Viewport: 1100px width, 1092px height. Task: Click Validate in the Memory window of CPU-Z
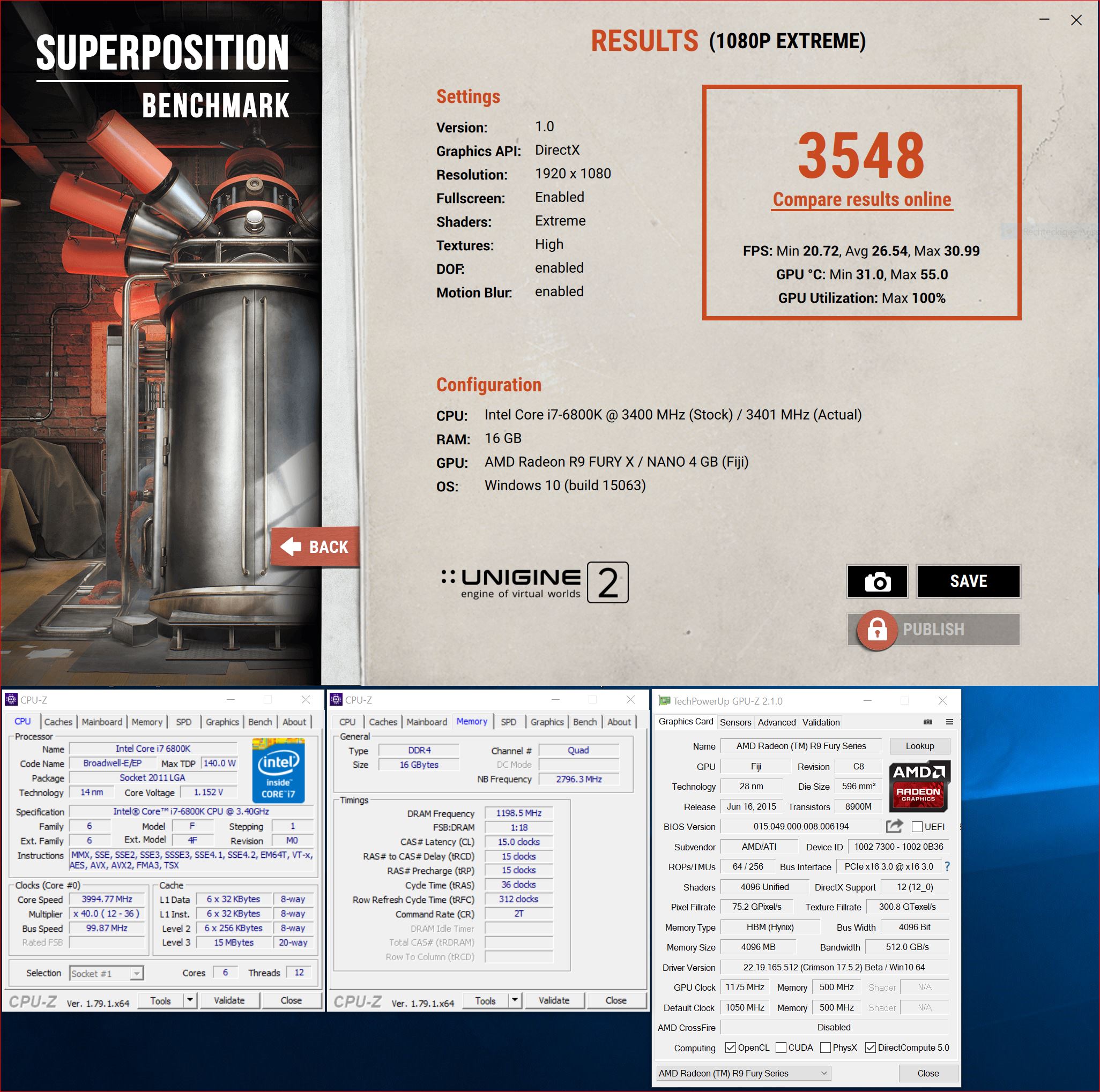[x=553, y=1000]
